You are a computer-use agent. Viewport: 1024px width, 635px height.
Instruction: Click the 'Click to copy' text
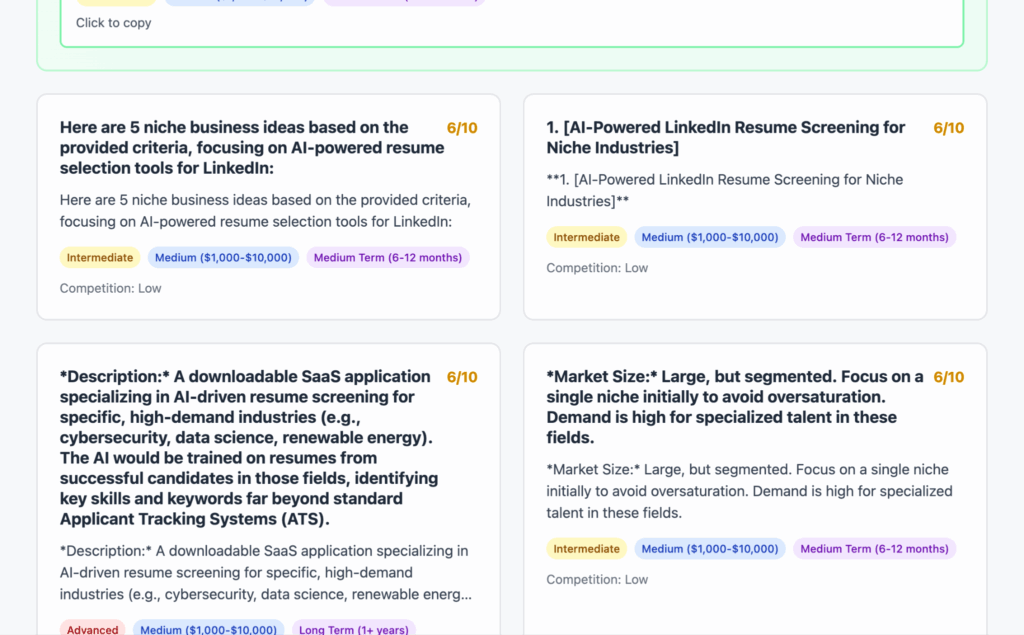(x=114, y=23)
